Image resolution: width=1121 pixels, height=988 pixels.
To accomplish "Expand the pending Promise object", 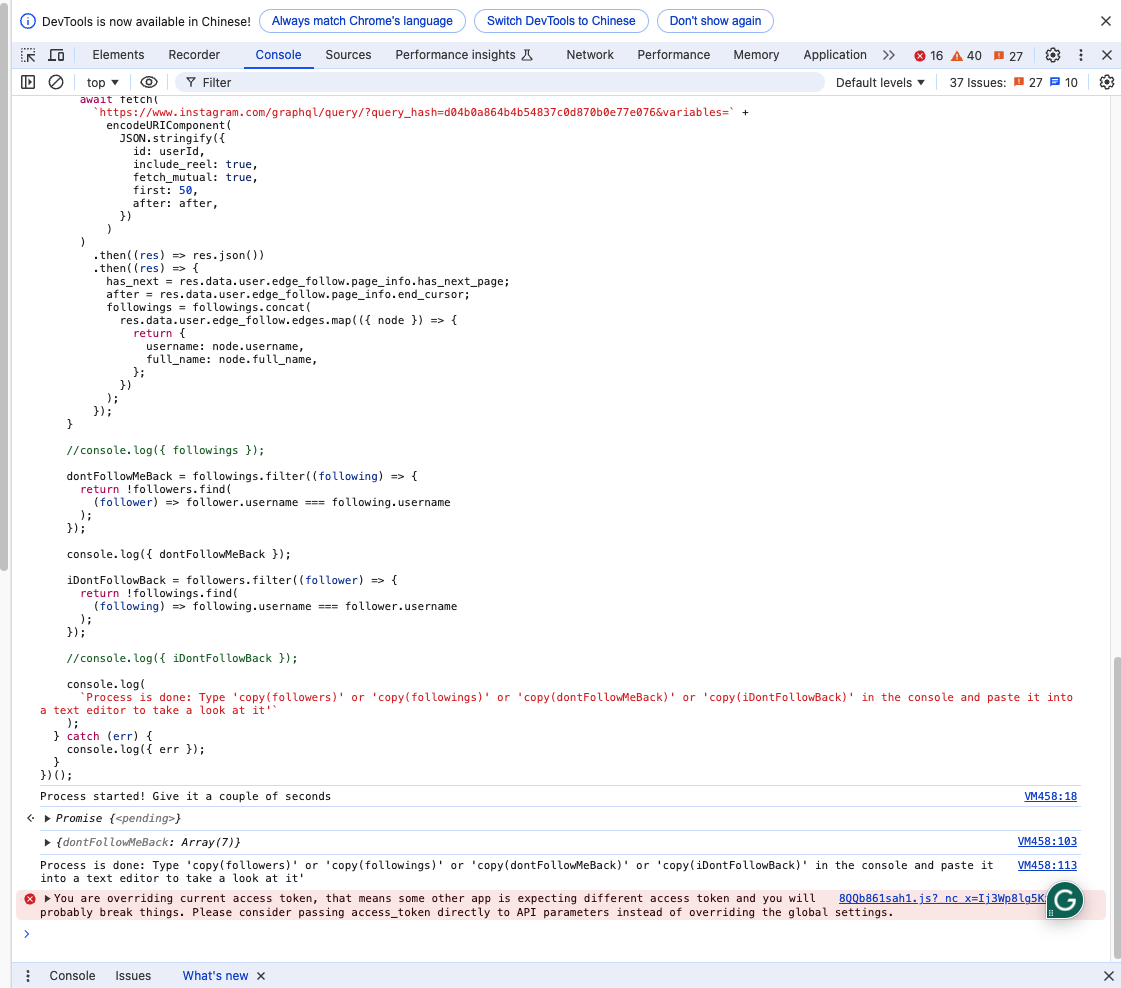I will tap(47, 818).
